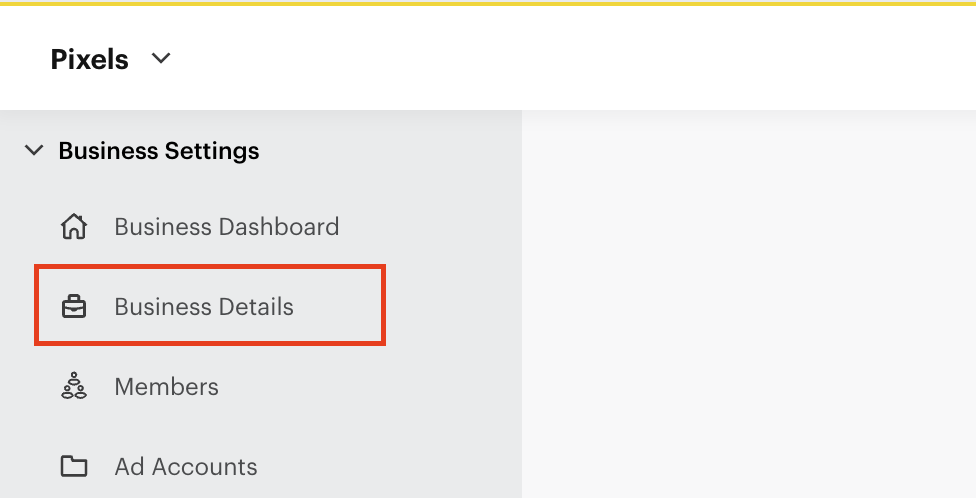The width and height of the screenshot is (976, 498).
Task: Click the Pixels page title
Action: [x=89, y=60]
